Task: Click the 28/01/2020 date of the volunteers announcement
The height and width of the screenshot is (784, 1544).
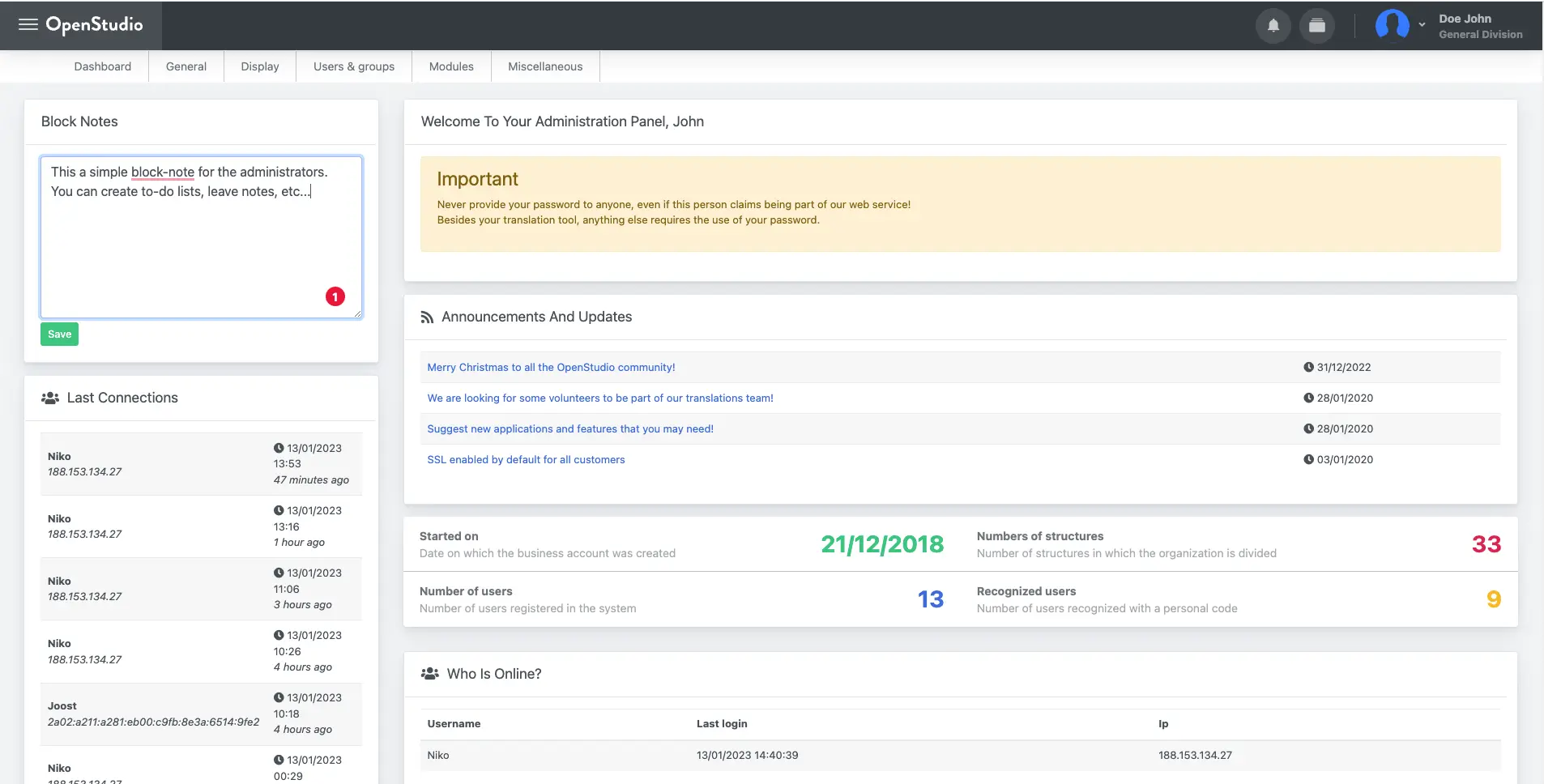Action: click(1345, 398)
